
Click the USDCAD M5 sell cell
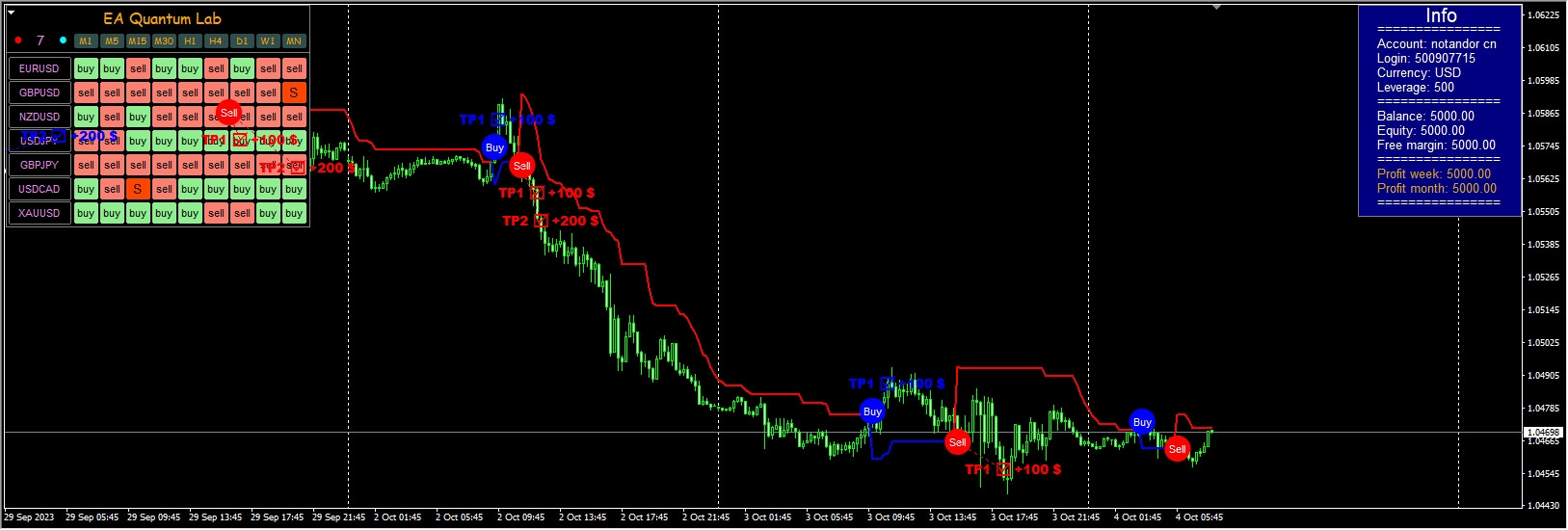[112, 189]
